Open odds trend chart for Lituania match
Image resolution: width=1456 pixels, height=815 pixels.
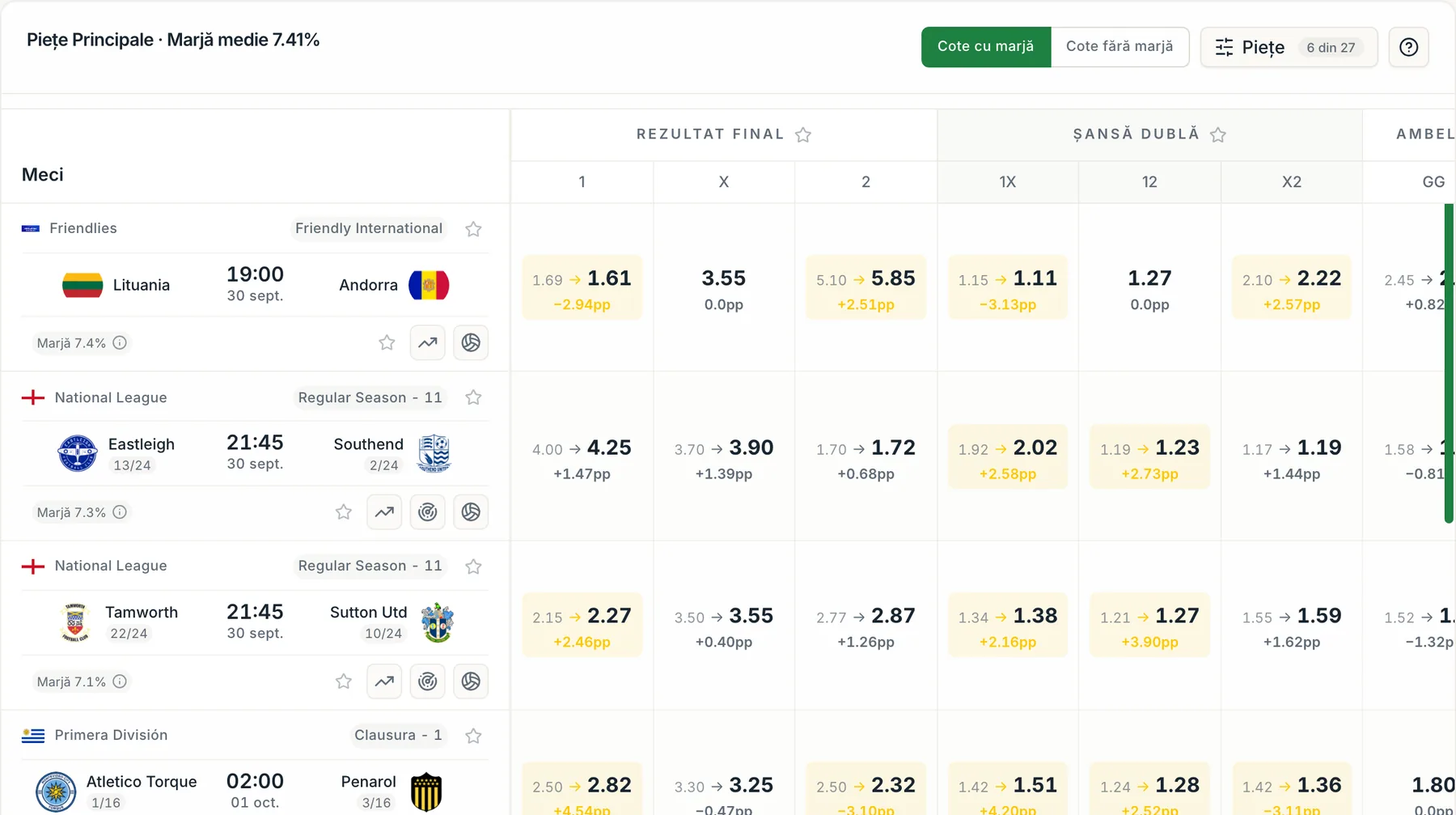coord(427,342)
